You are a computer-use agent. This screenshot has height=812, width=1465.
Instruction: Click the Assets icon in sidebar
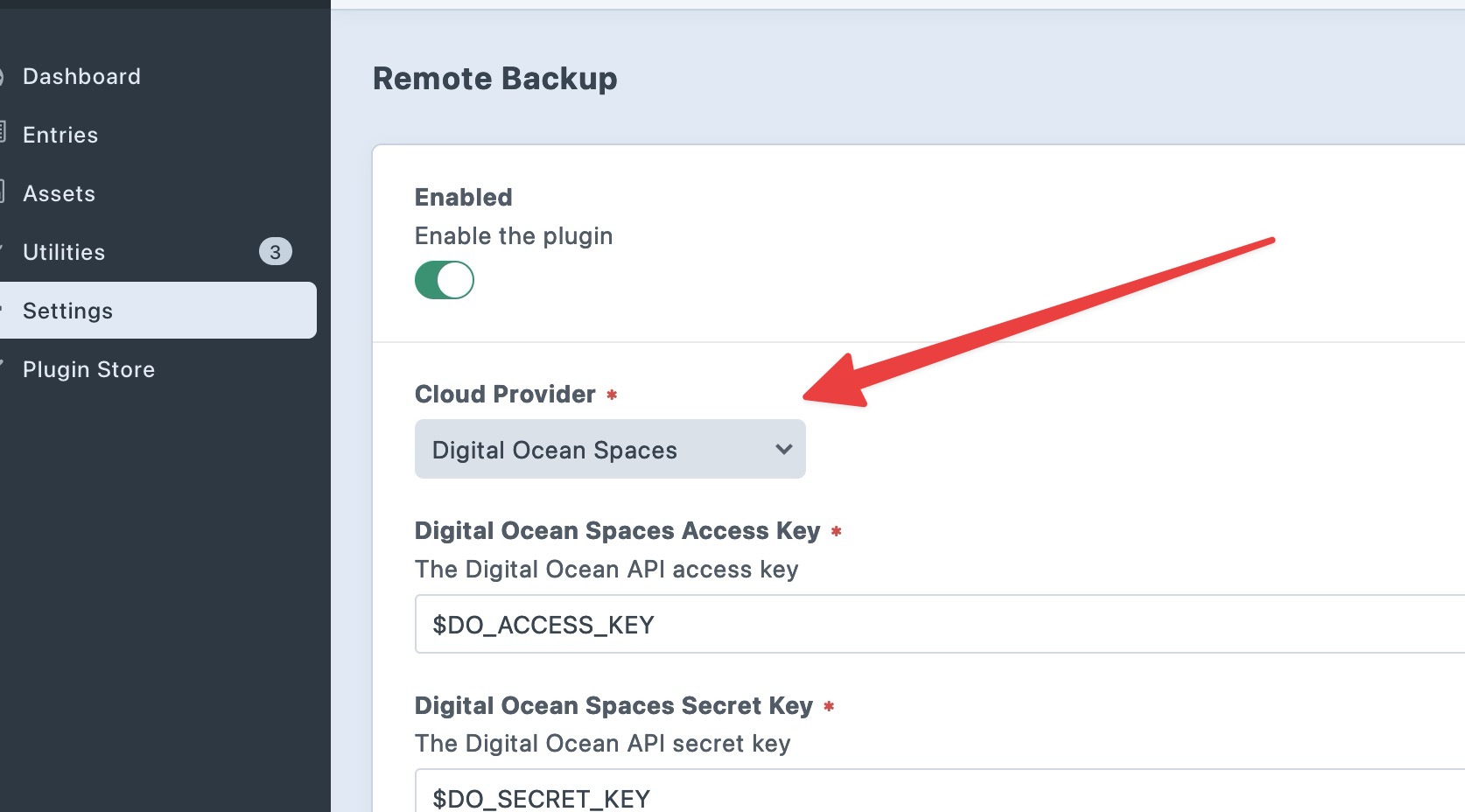coord(3,192)
